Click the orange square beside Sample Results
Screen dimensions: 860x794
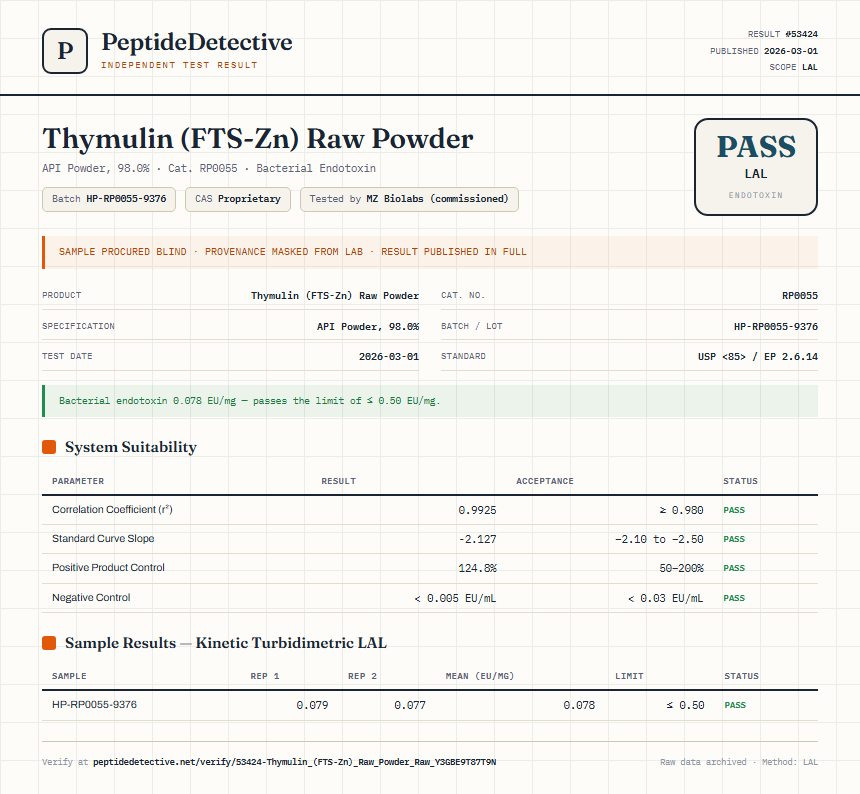pyautogui.click(x=49, y=643)
